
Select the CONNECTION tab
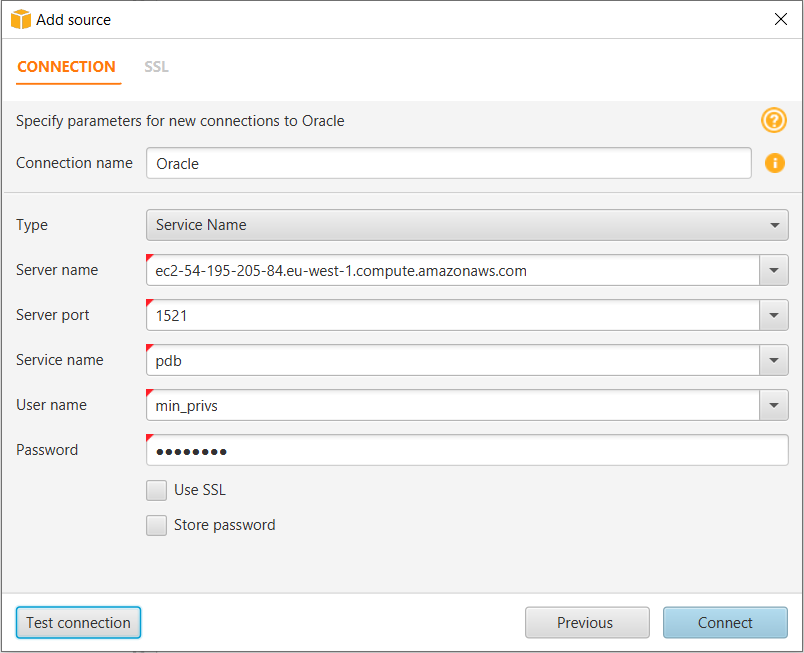67,67
